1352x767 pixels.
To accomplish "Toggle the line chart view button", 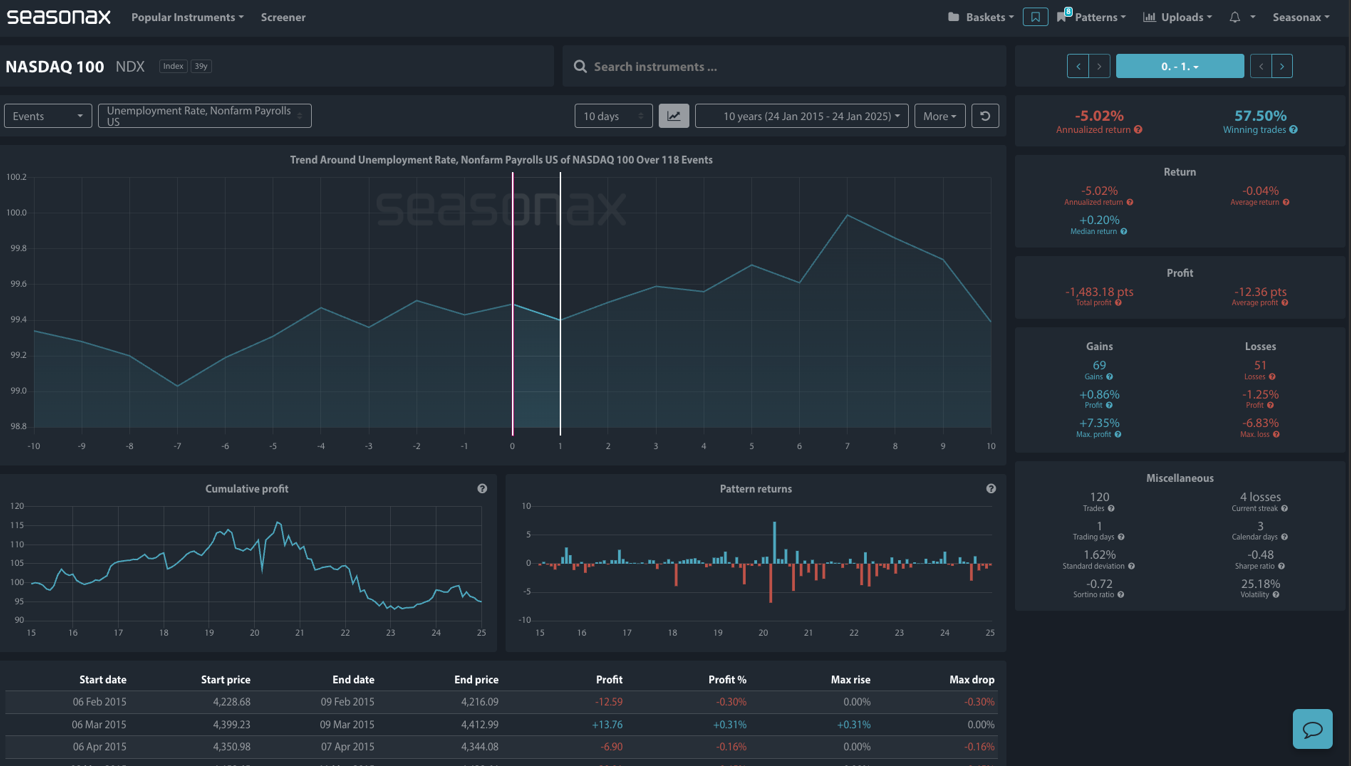I will pyautogui.click(x=674, y=116).
